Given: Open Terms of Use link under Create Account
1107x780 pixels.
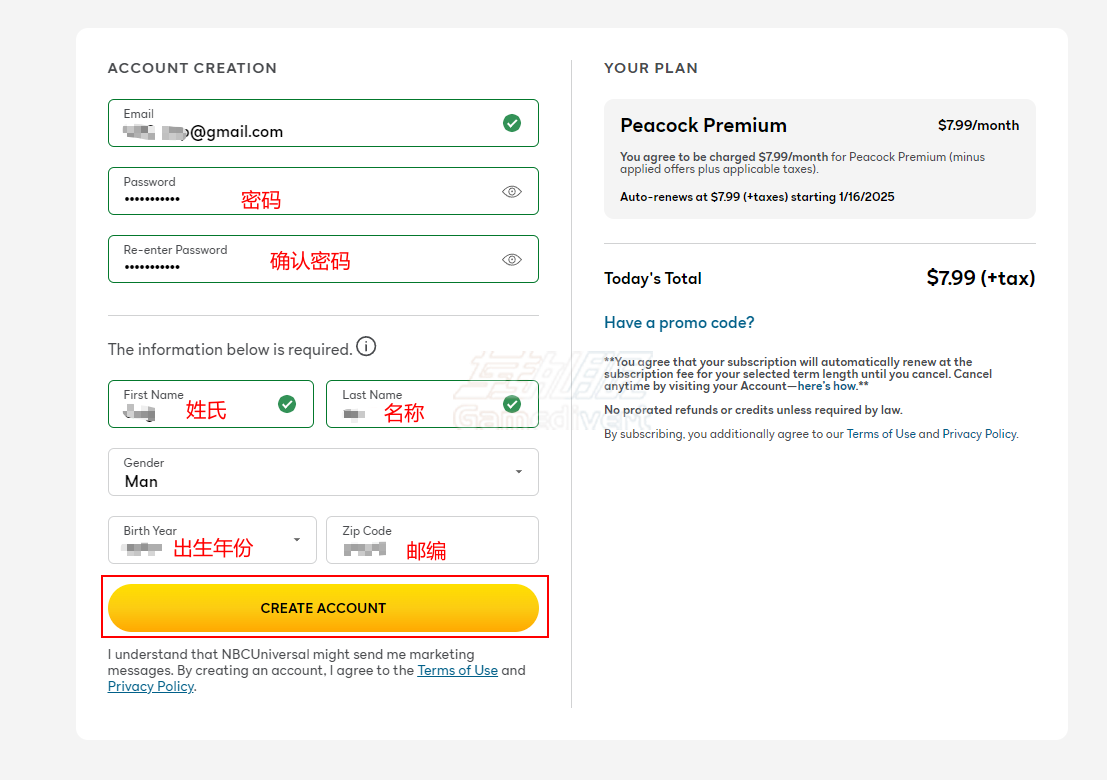Looking at the screenshot, I should click(x=457, y=670).
